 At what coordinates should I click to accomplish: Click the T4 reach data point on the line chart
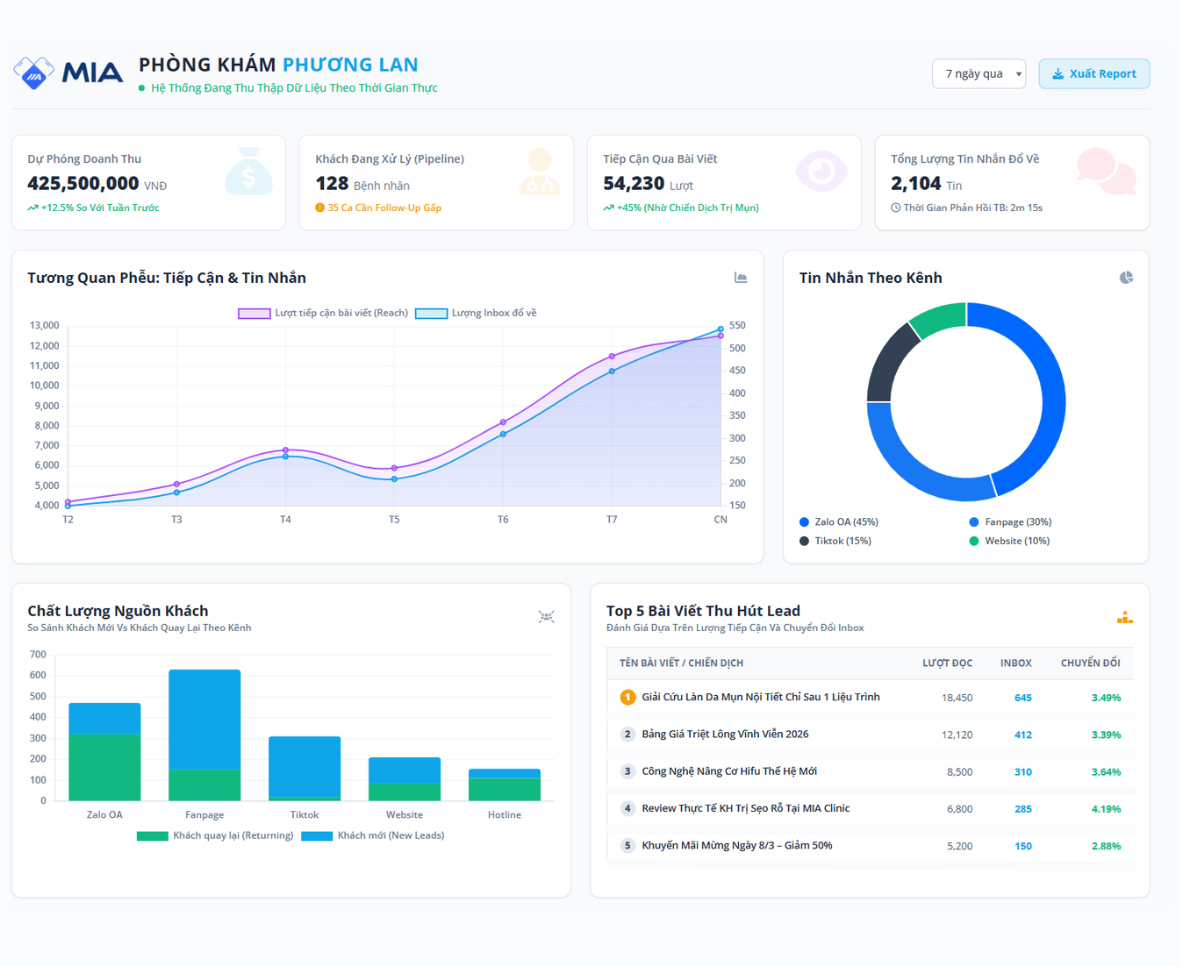(285, 450)
